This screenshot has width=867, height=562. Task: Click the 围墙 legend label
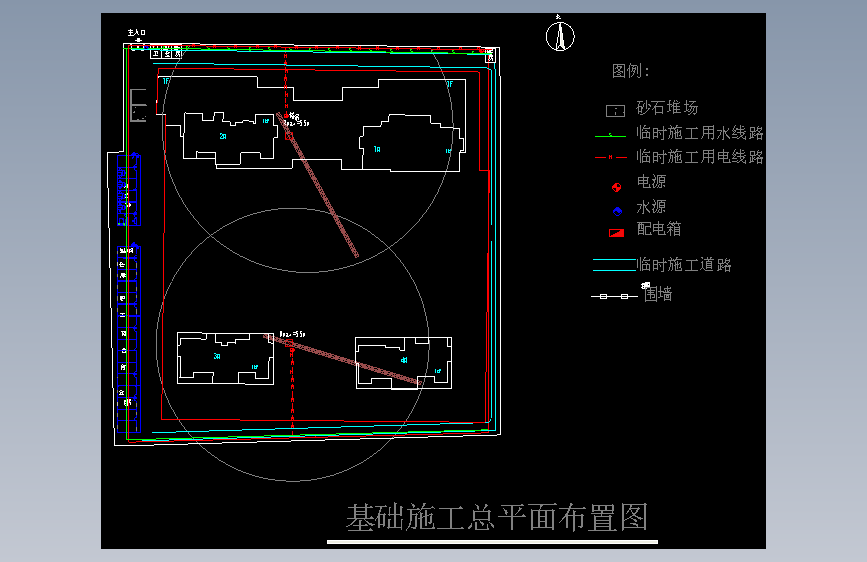(x=658, y=294)
